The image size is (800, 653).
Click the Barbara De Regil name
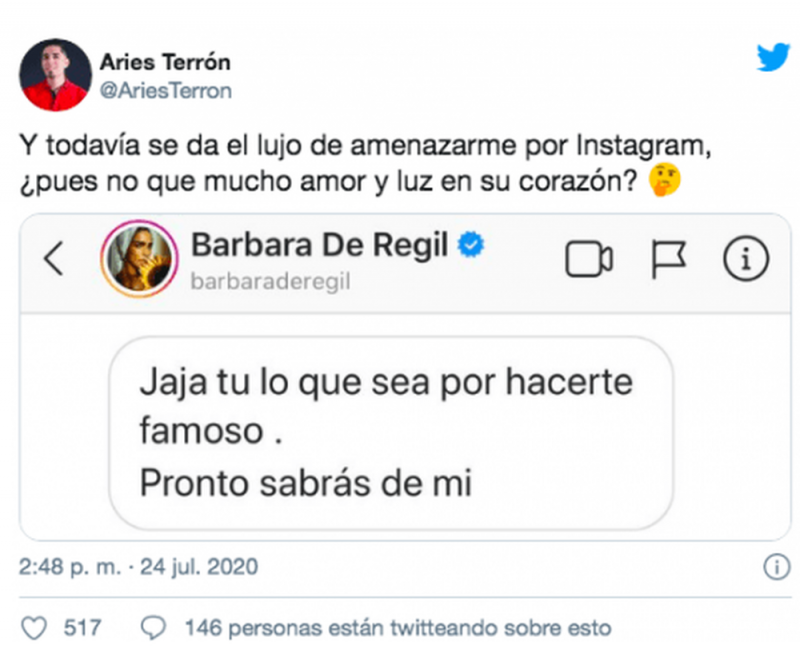click(319, 245)
